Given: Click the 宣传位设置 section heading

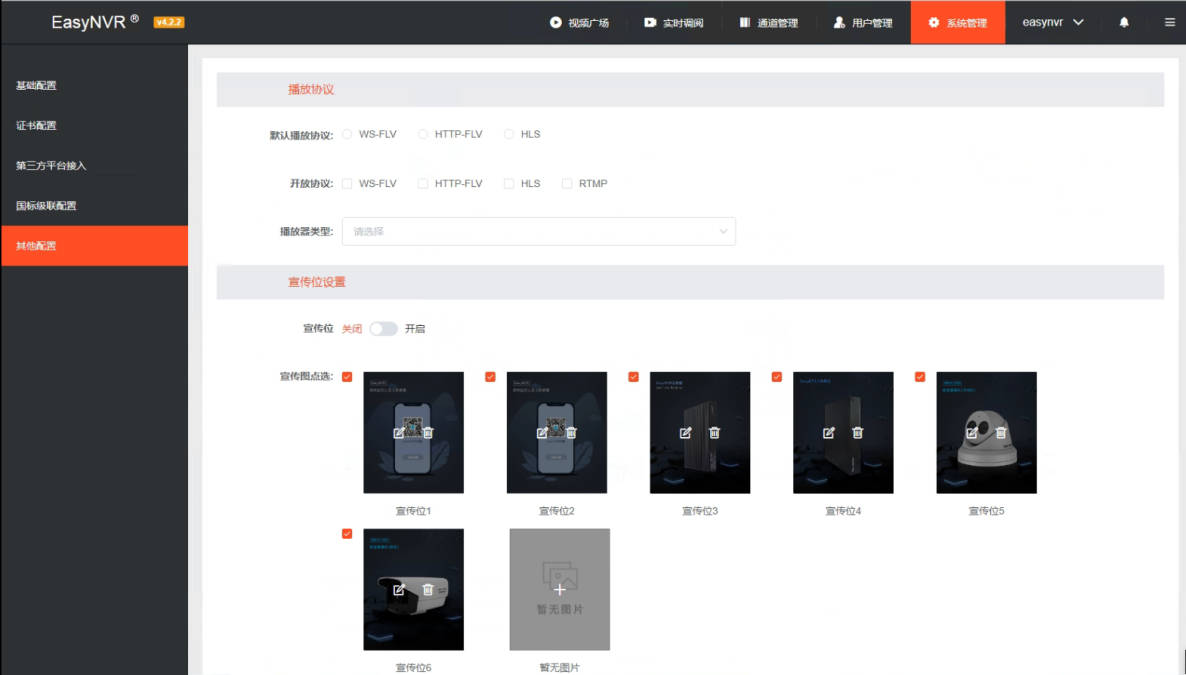Looking at the screenshot, I should [x=317, y=282].
